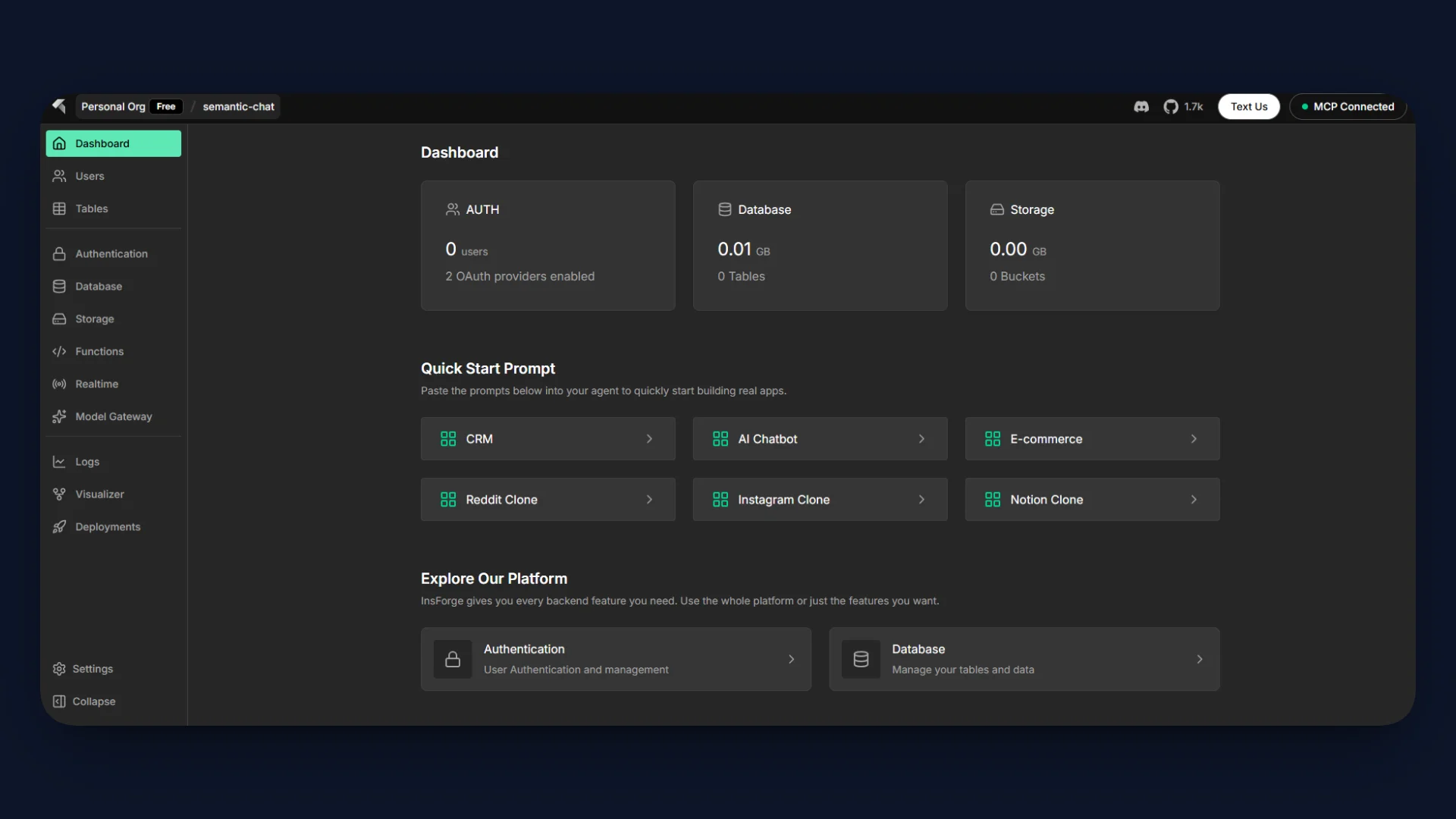Screen dimensions: 1456x819
Task: Click the Storage sidebar icon
Action: pyautogui.click(x=59, y=318)
